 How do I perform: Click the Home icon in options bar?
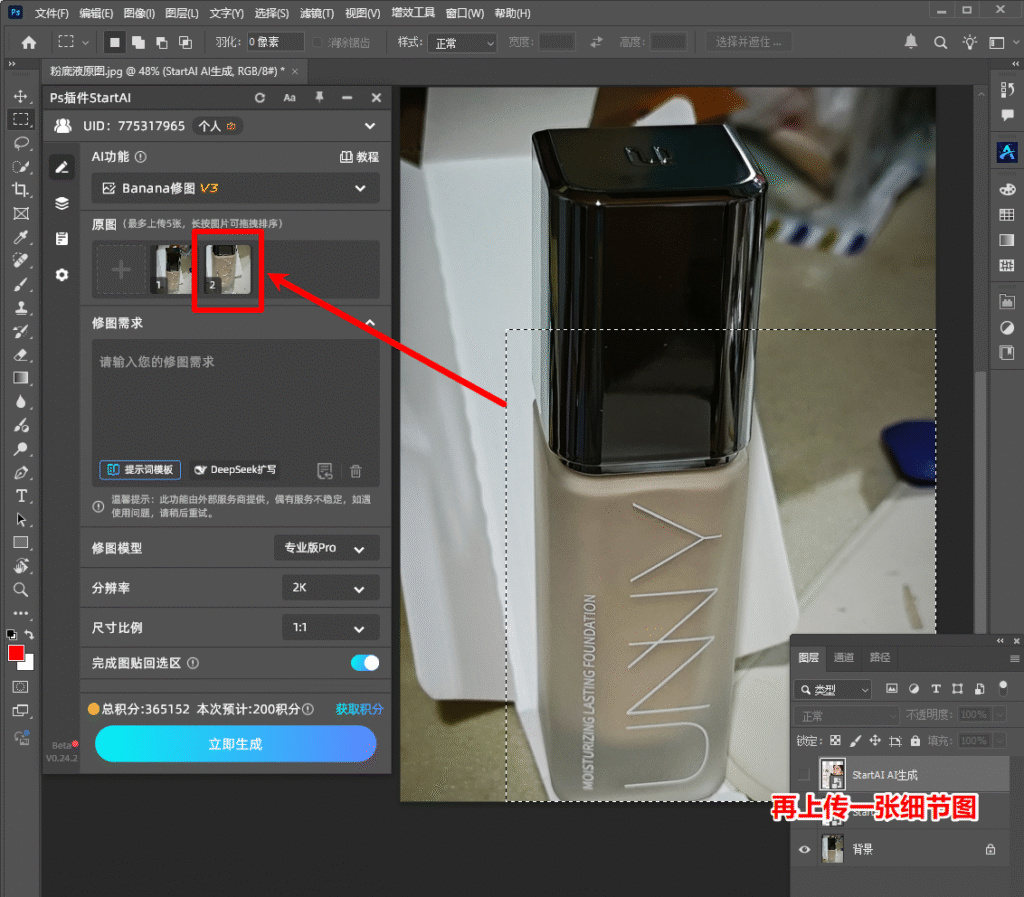(29, 42)
